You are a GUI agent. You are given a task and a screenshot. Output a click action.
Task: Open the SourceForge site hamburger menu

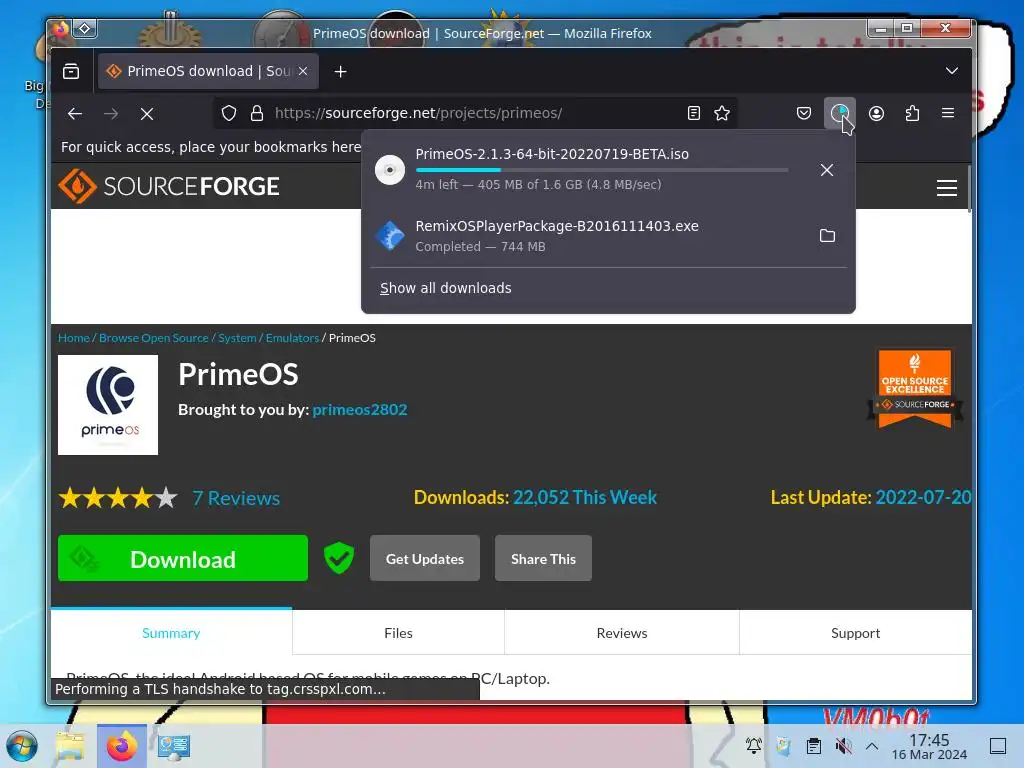pos(947,188)
